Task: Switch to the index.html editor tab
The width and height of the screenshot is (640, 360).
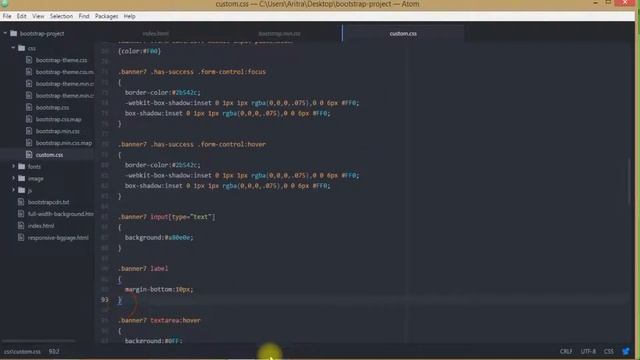Action: (x=156, y=33)
